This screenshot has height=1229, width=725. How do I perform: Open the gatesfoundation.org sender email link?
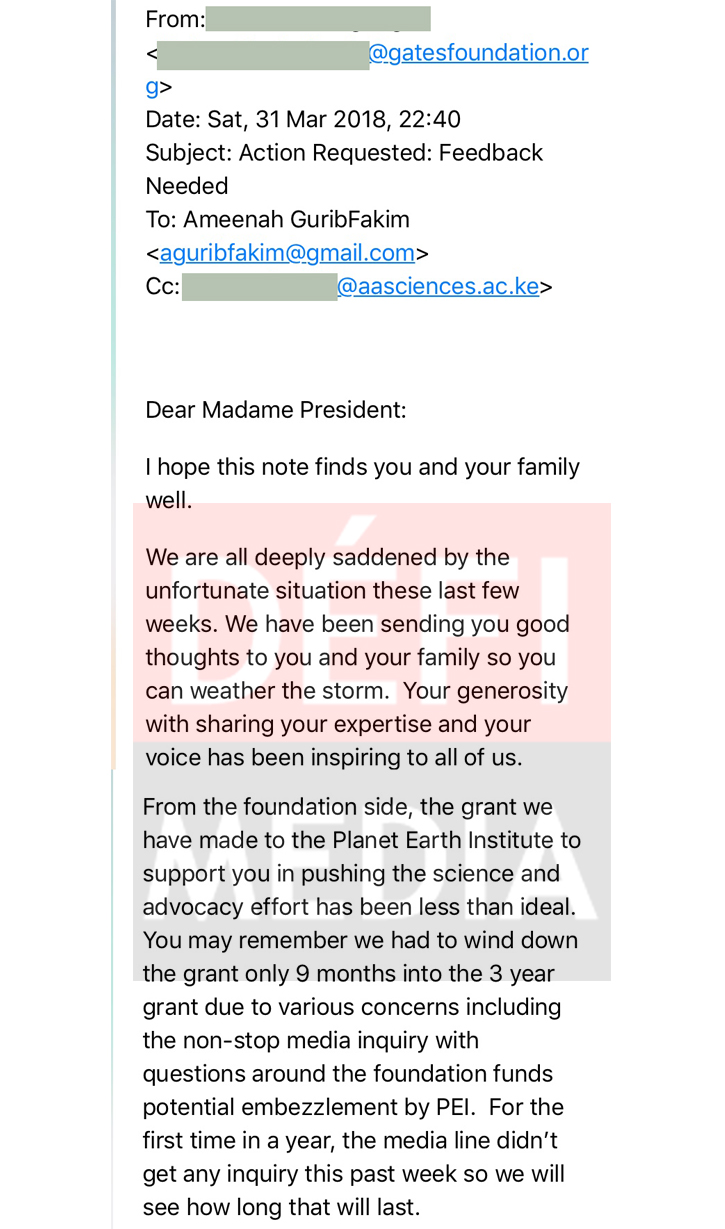click(x=478, y=53)
